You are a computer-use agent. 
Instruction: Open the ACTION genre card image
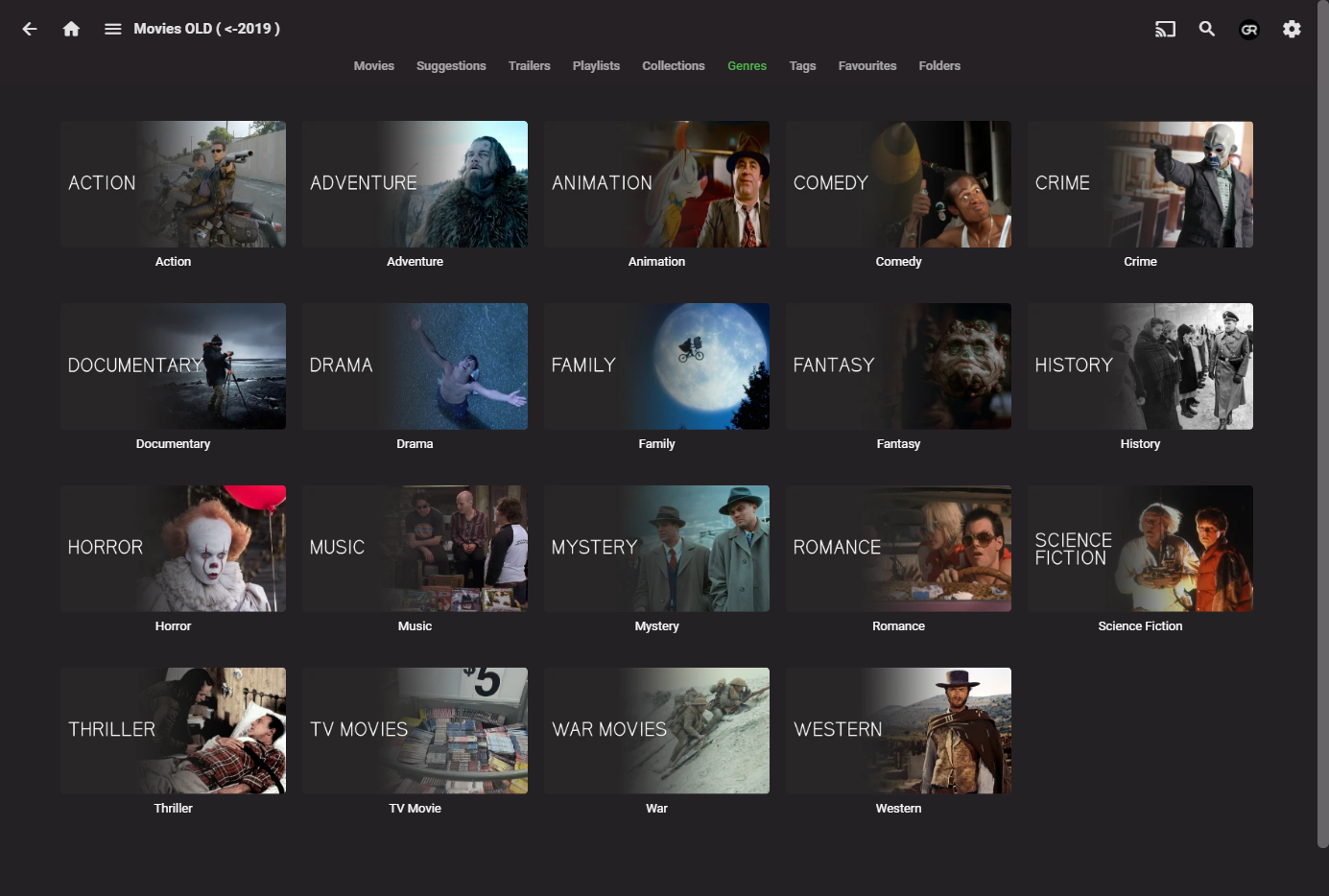pos(173,184)
